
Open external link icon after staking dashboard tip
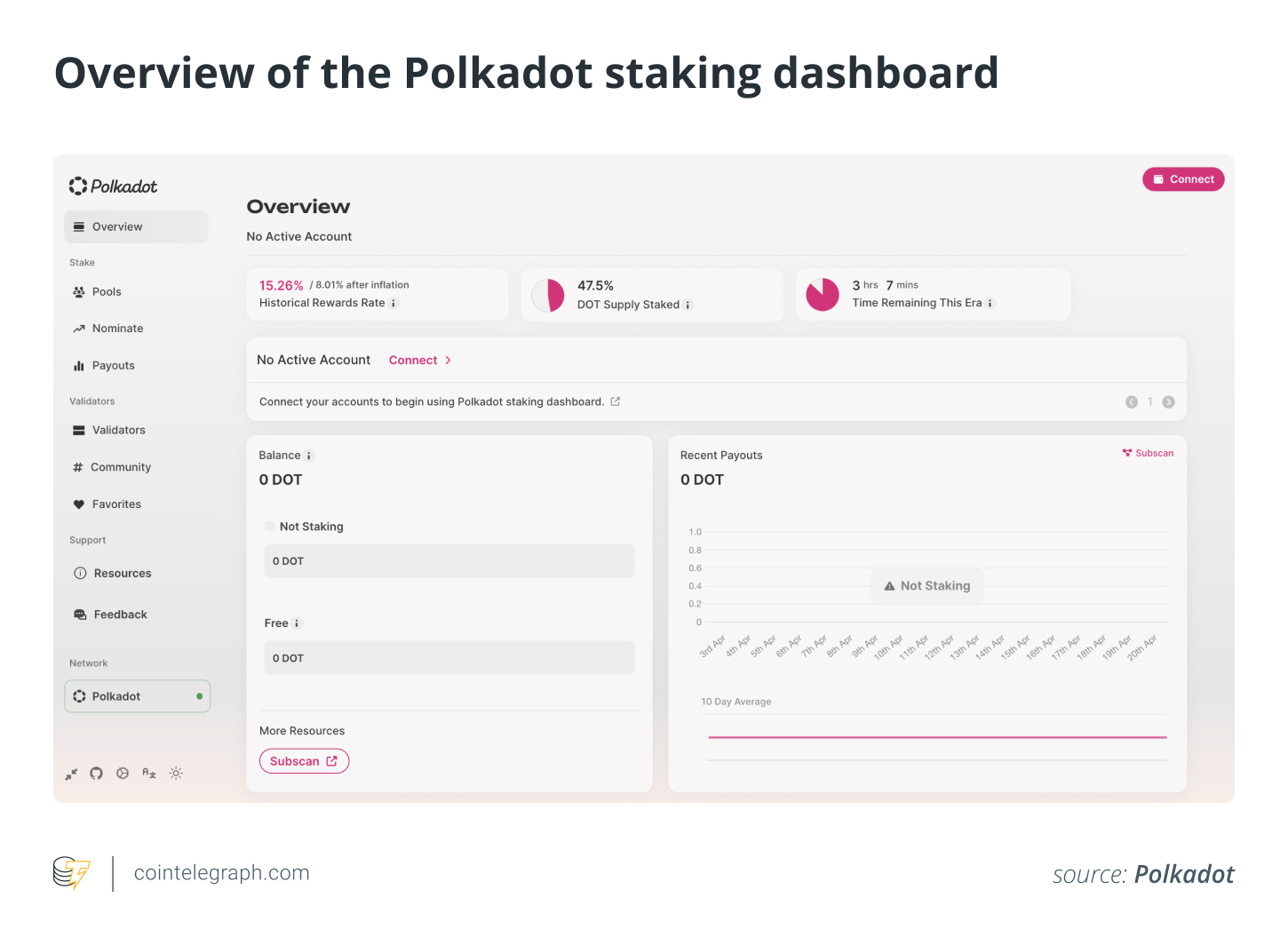click(x=616, y=402)
